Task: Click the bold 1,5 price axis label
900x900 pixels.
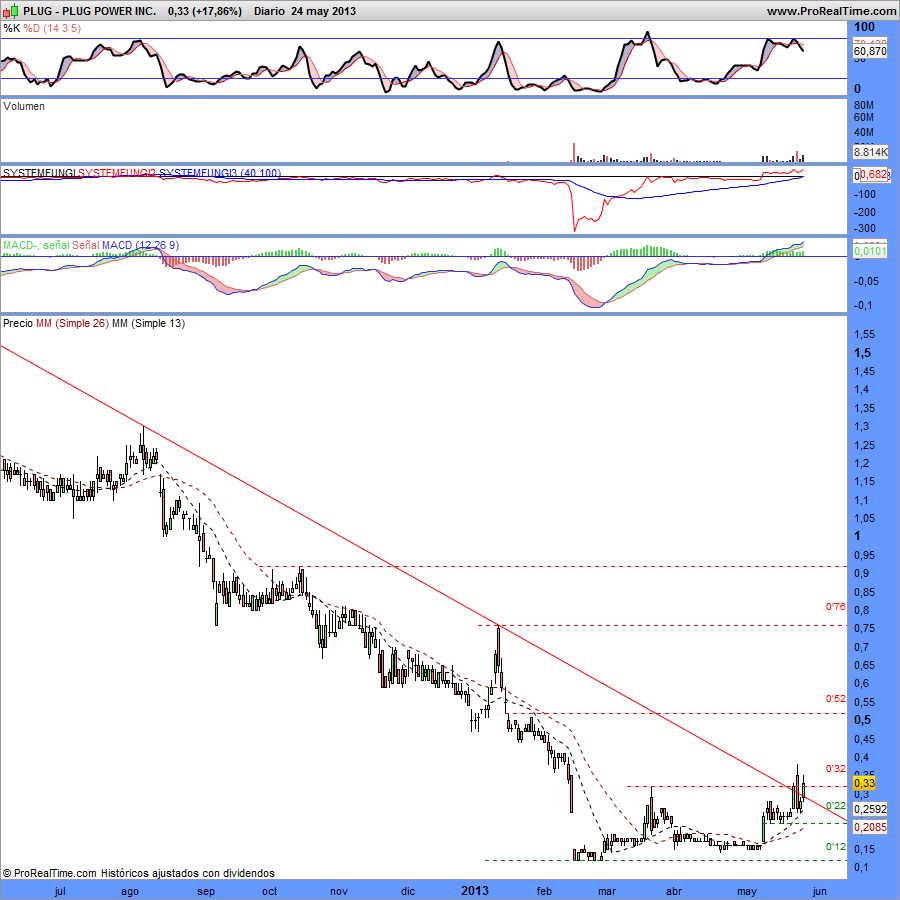Action: tap(863, 353)
